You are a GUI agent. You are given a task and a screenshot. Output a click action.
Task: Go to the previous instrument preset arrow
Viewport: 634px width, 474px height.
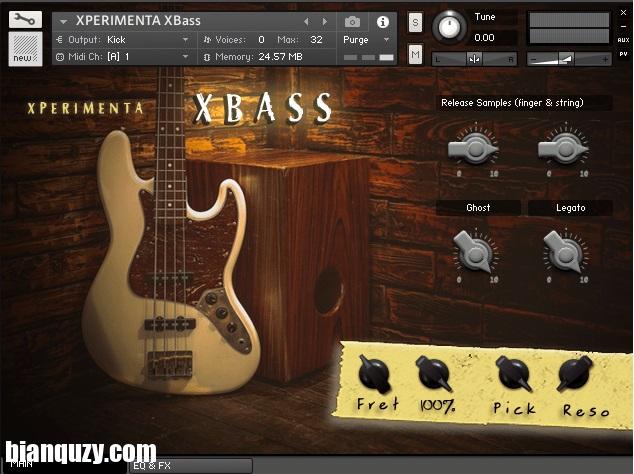[307, 21]
